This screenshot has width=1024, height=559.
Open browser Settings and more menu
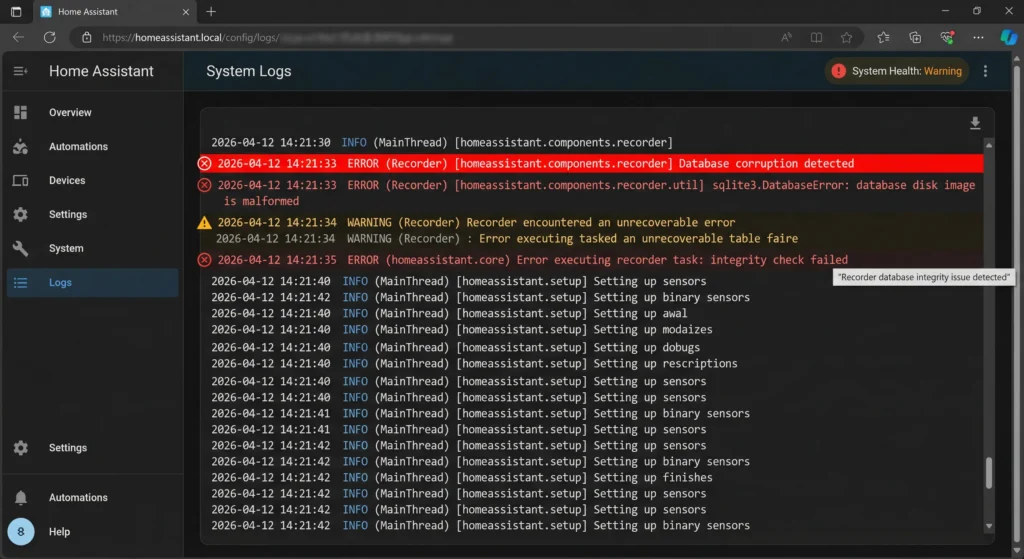pyautogui.click(x=978, y=37)
